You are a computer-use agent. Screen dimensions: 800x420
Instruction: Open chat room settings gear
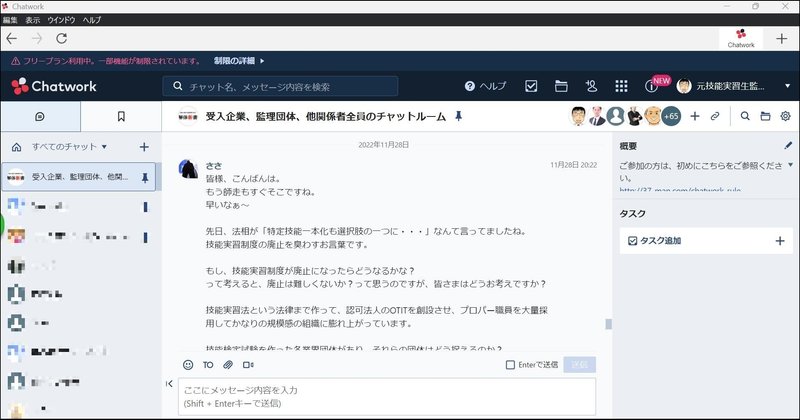coord(786,116)
